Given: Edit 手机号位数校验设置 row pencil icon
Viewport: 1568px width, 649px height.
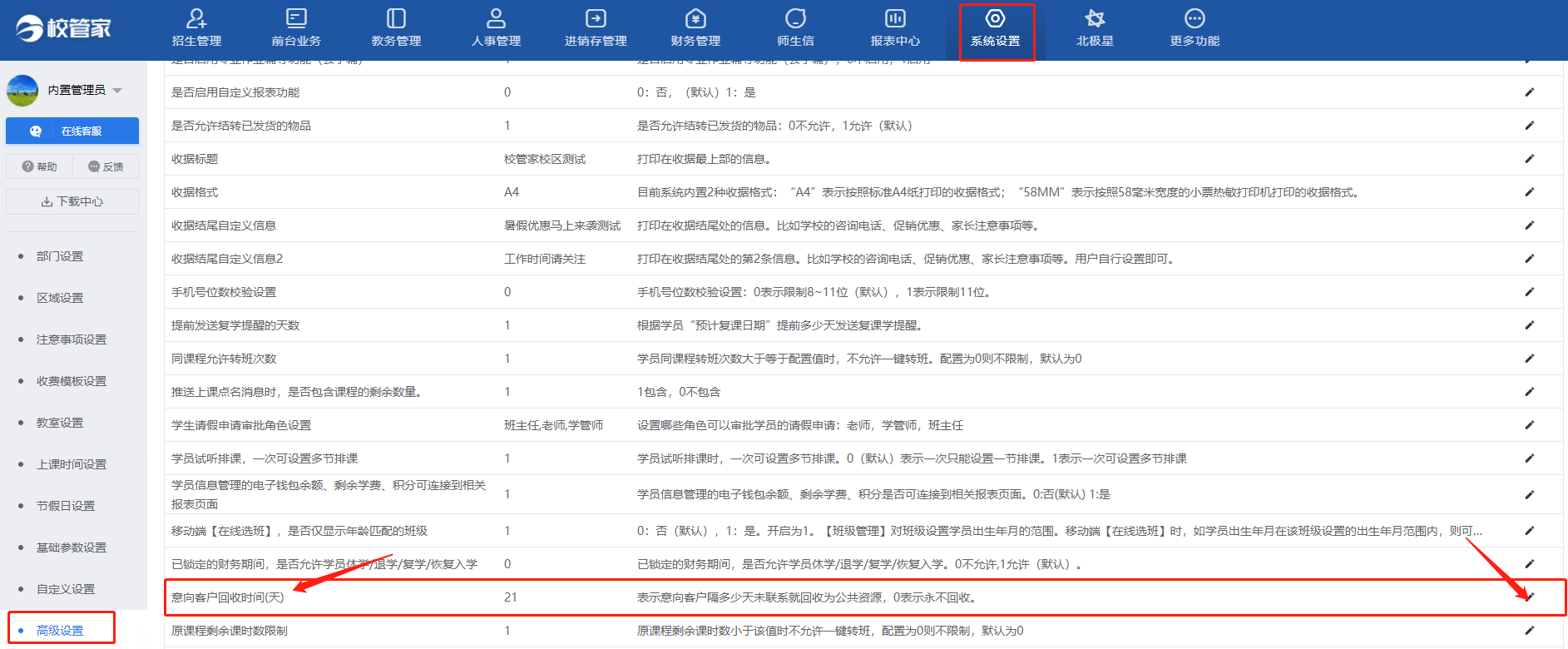Looking at the screenshot, I should pyautogui.click(x=1529, y=292).
